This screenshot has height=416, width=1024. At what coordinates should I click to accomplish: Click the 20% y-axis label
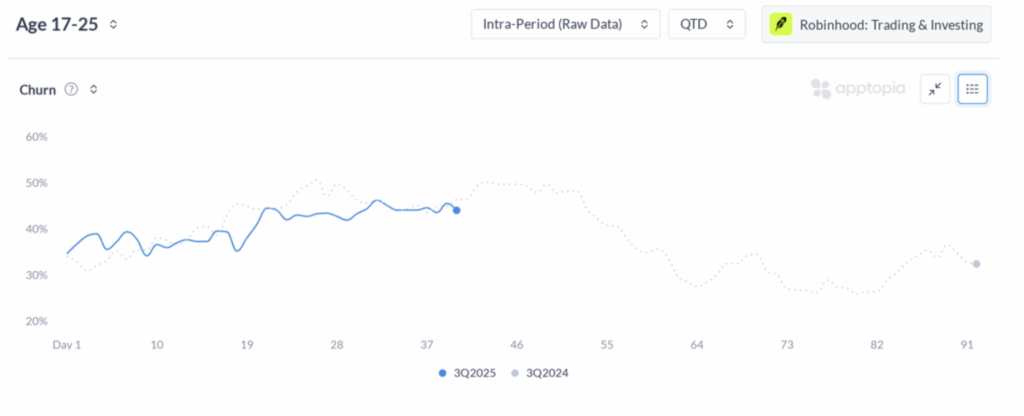[36, 321]
